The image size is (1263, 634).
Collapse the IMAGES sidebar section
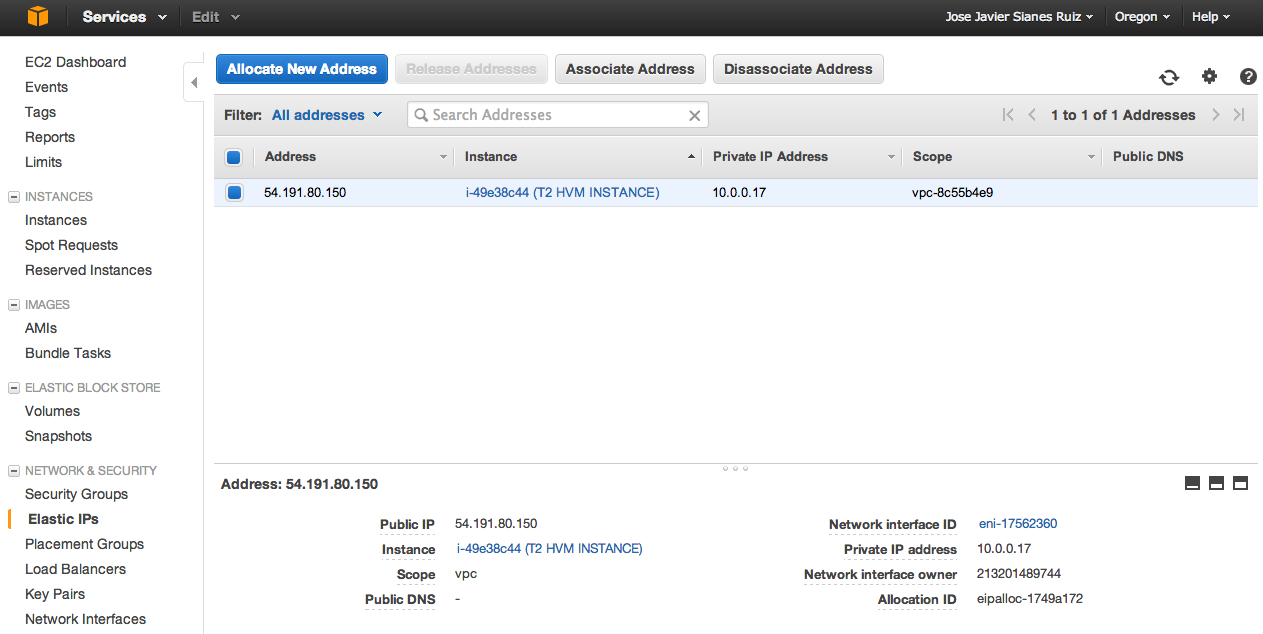tap(14, 305)
